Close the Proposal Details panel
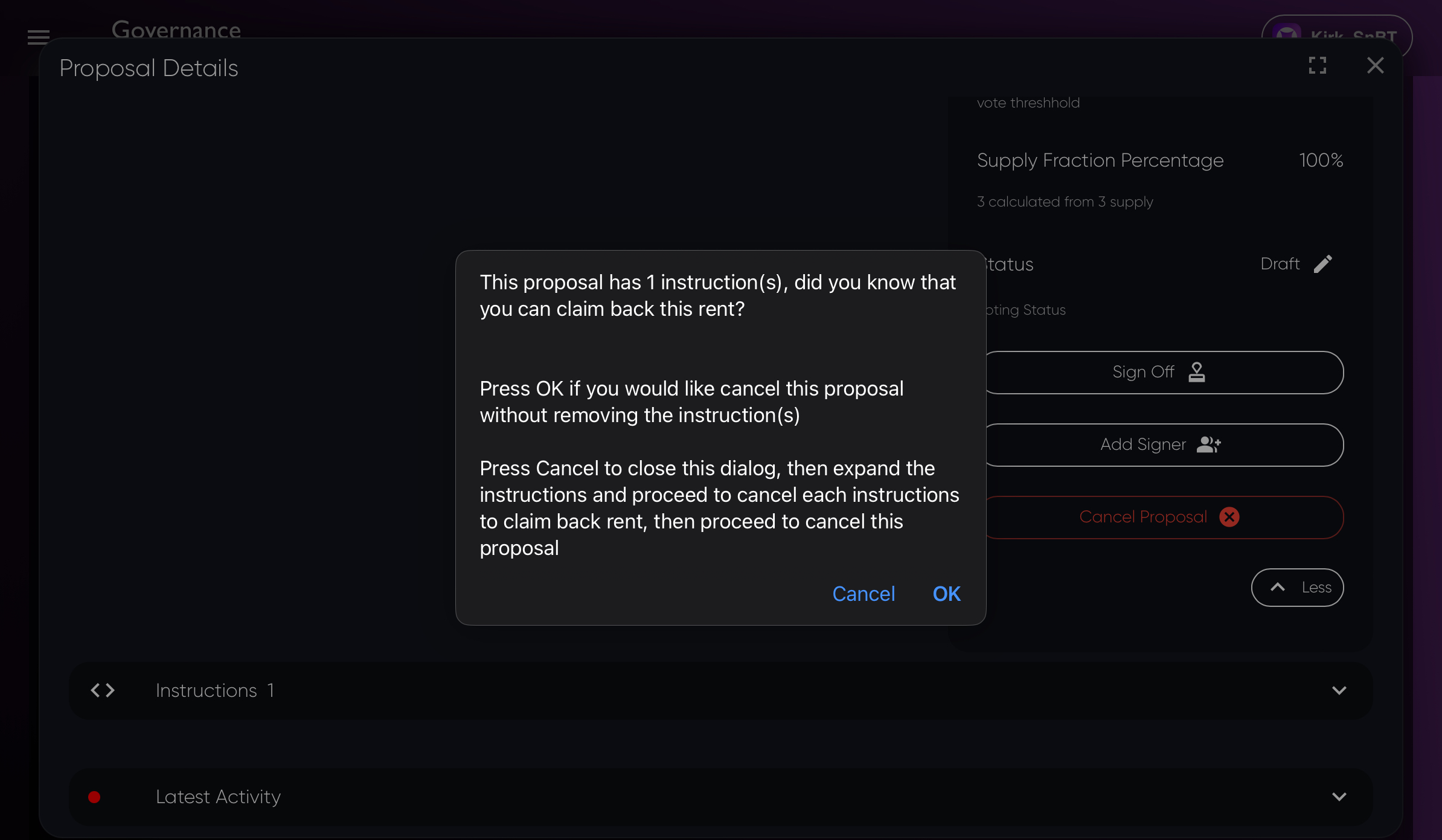This screenshot has width=1442, height=840. point(1375,65)
